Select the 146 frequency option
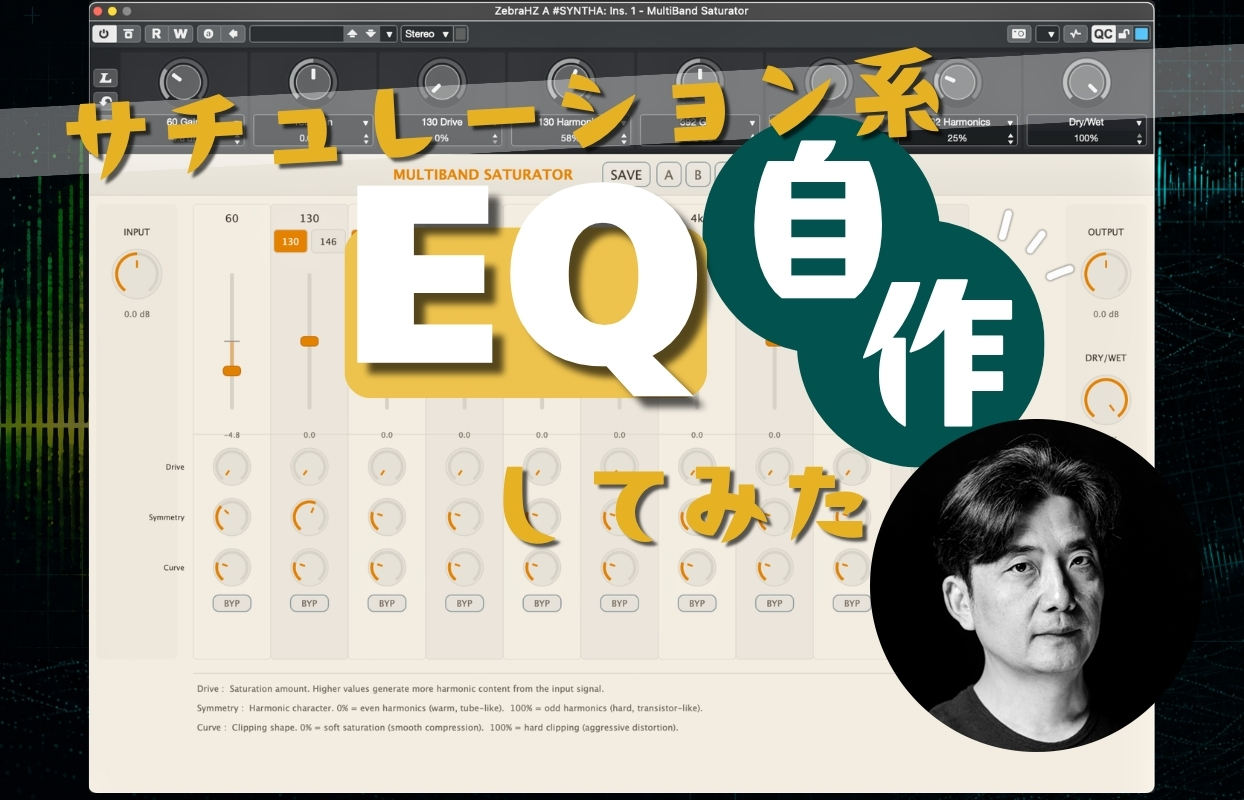This screenshot has width=1244, height=800. [x=327, y=241]
